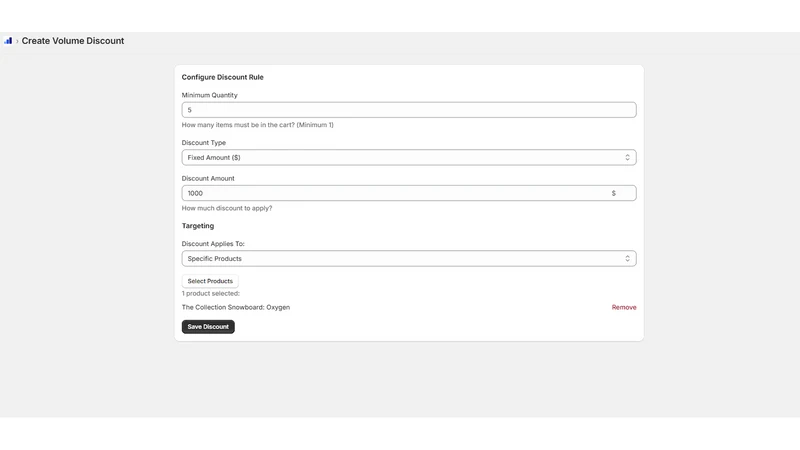
Task: Click the Select Products button
Action: pos(210,281)
